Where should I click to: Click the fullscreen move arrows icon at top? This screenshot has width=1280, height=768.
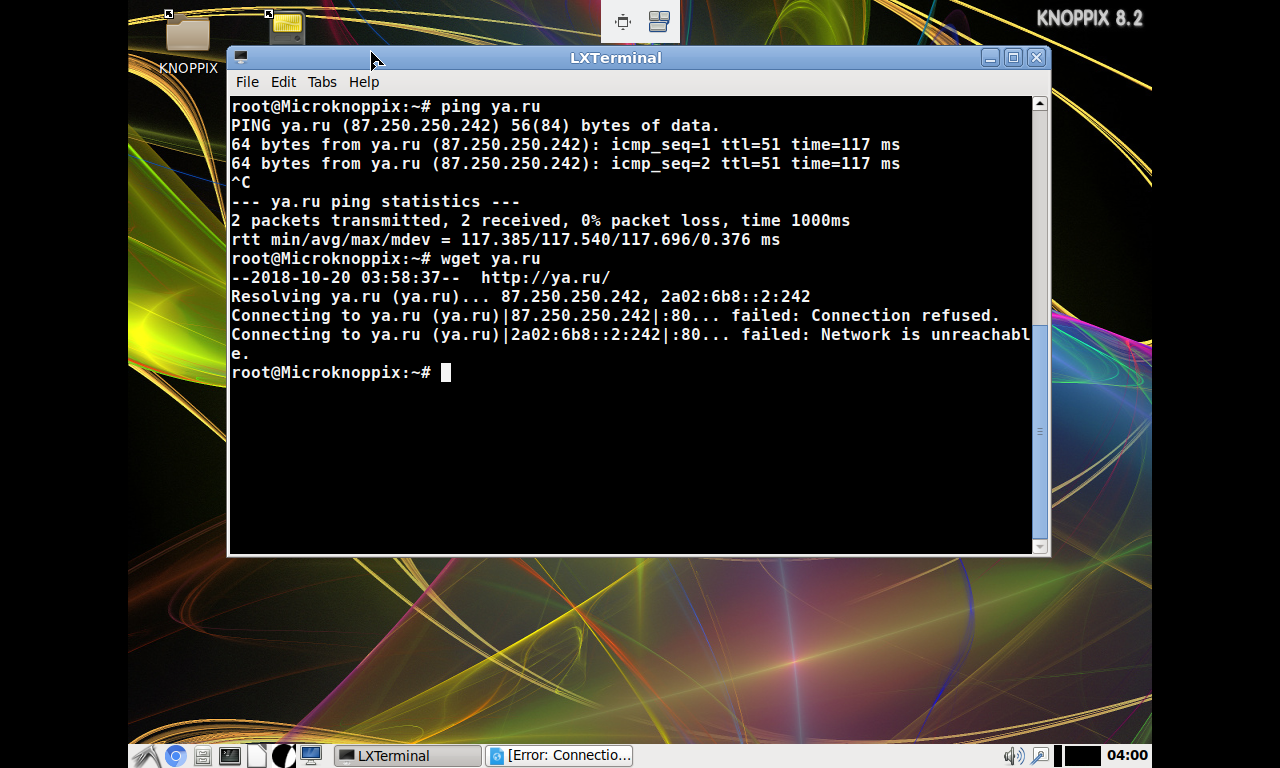623,22
